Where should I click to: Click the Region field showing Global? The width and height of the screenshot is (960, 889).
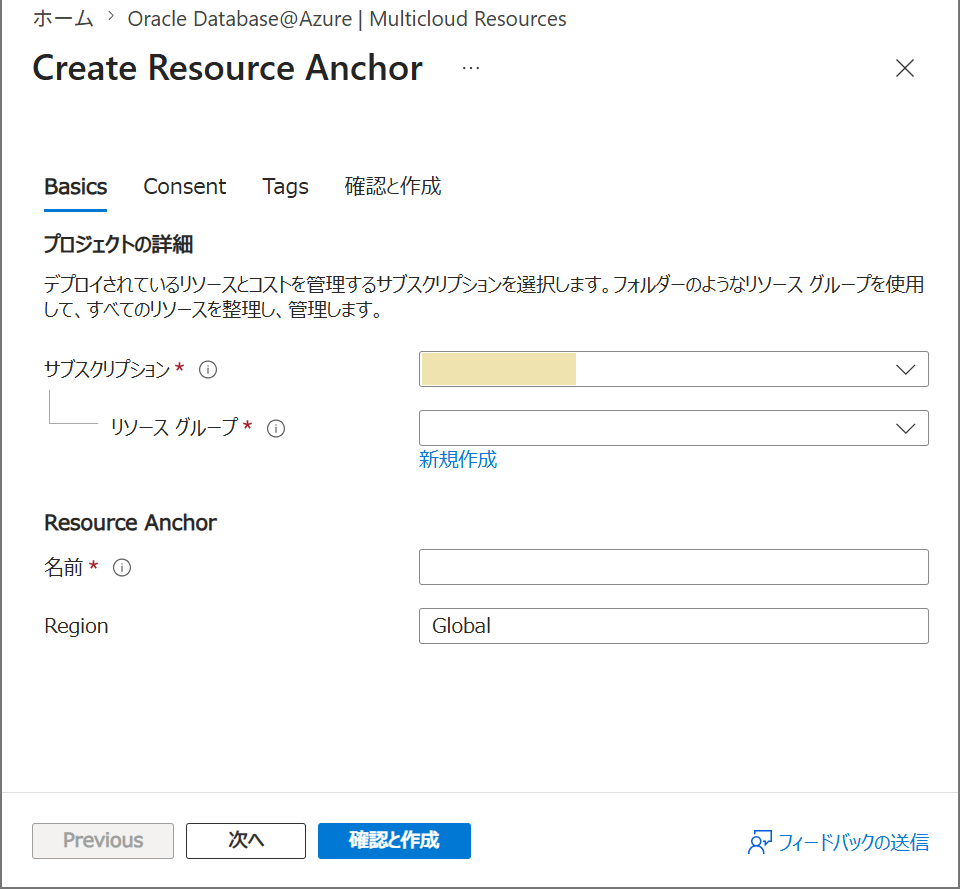(673, 626)
